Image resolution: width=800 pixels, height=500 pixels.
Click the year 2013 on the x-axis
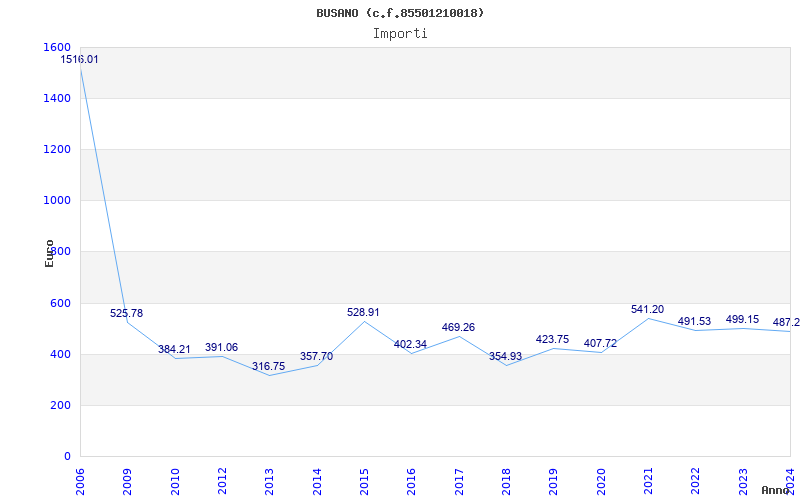269,480
